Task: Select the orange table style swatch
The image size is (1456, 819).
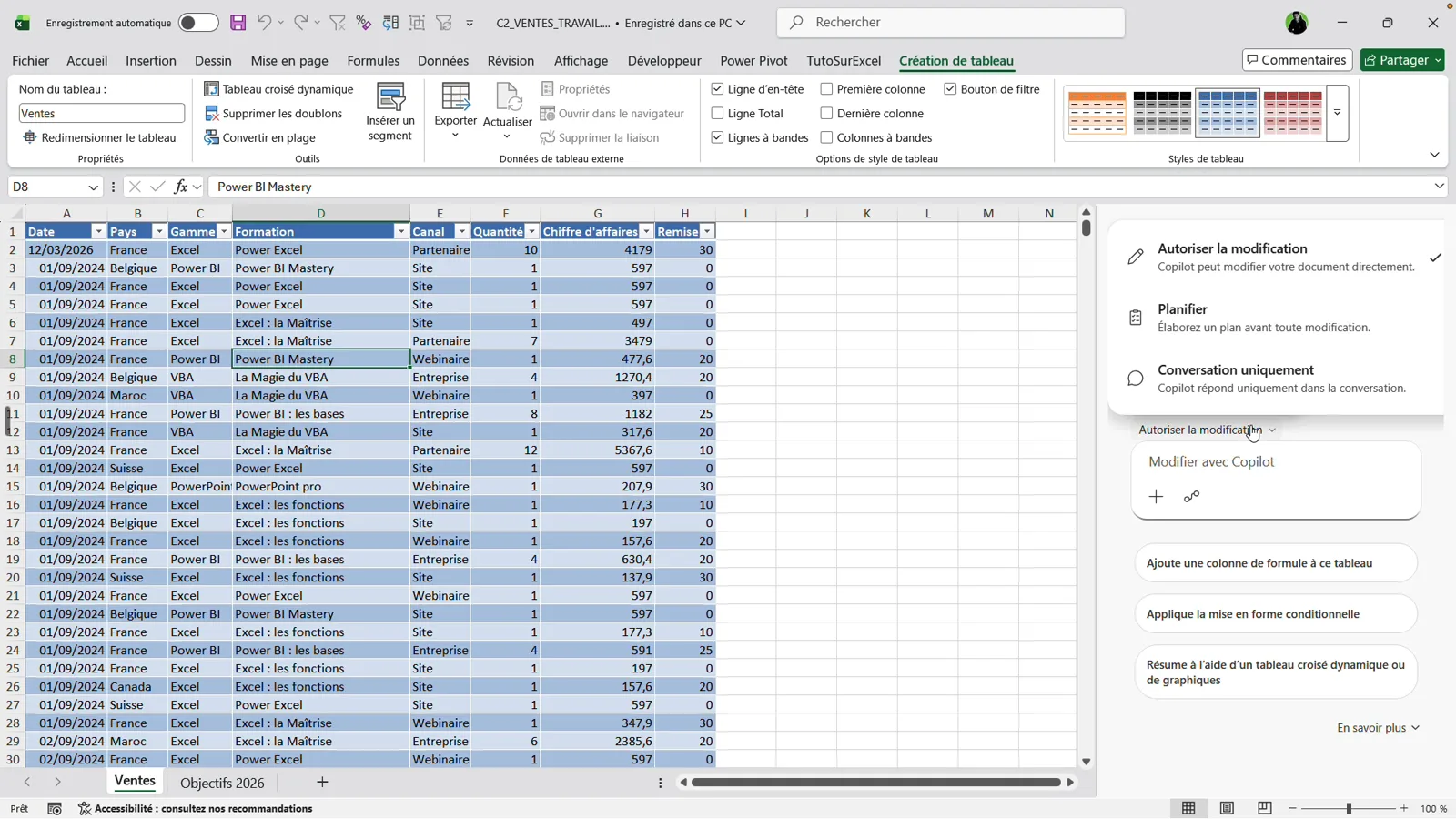Action: pyautogui.click(x=1097, y=113)
